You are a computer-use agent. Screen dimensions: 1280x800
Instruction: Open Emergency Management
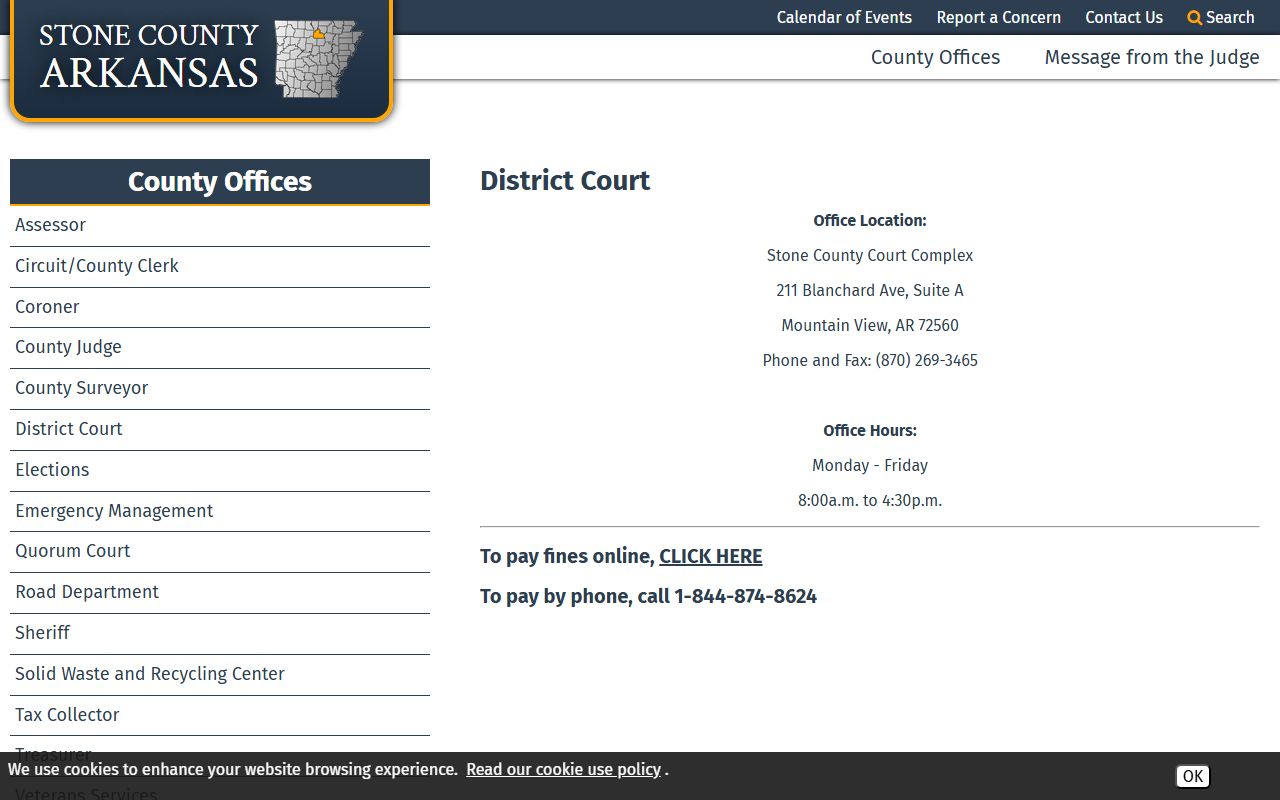pos(220,511)
